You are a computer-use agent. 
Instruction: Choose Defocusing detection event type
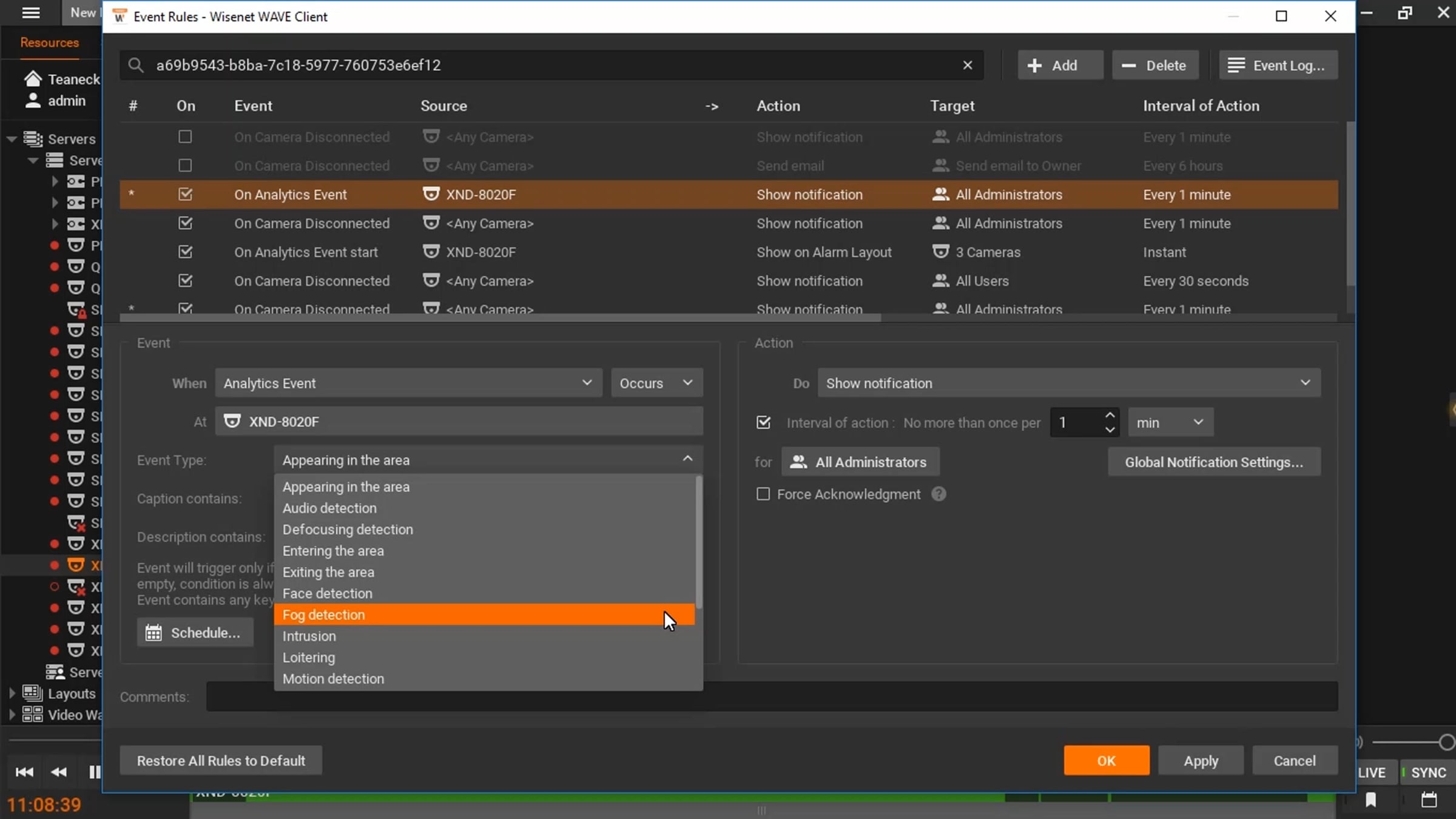[x=484, y=530]
